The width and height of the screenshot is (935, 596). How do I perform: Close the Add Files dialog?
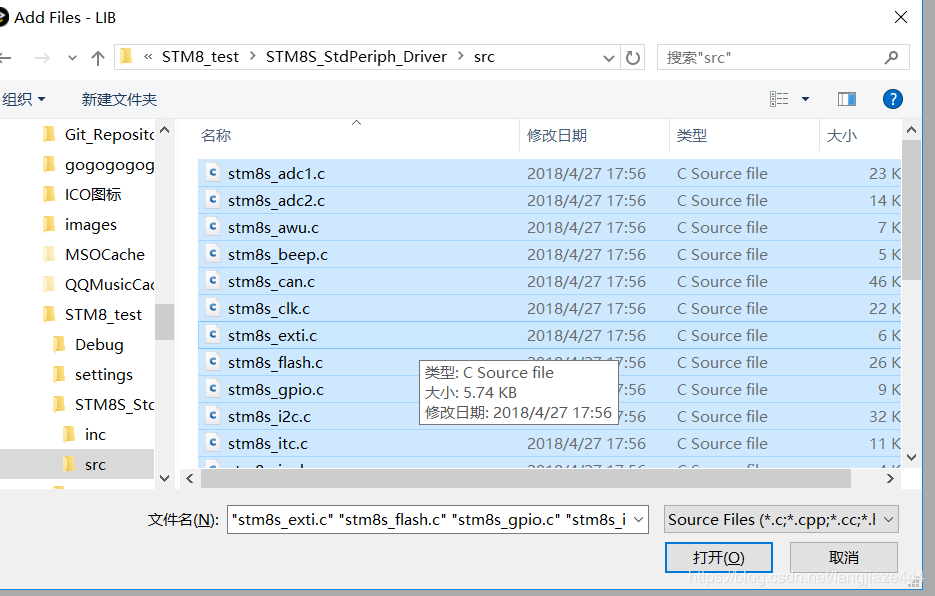click(901, 17)
